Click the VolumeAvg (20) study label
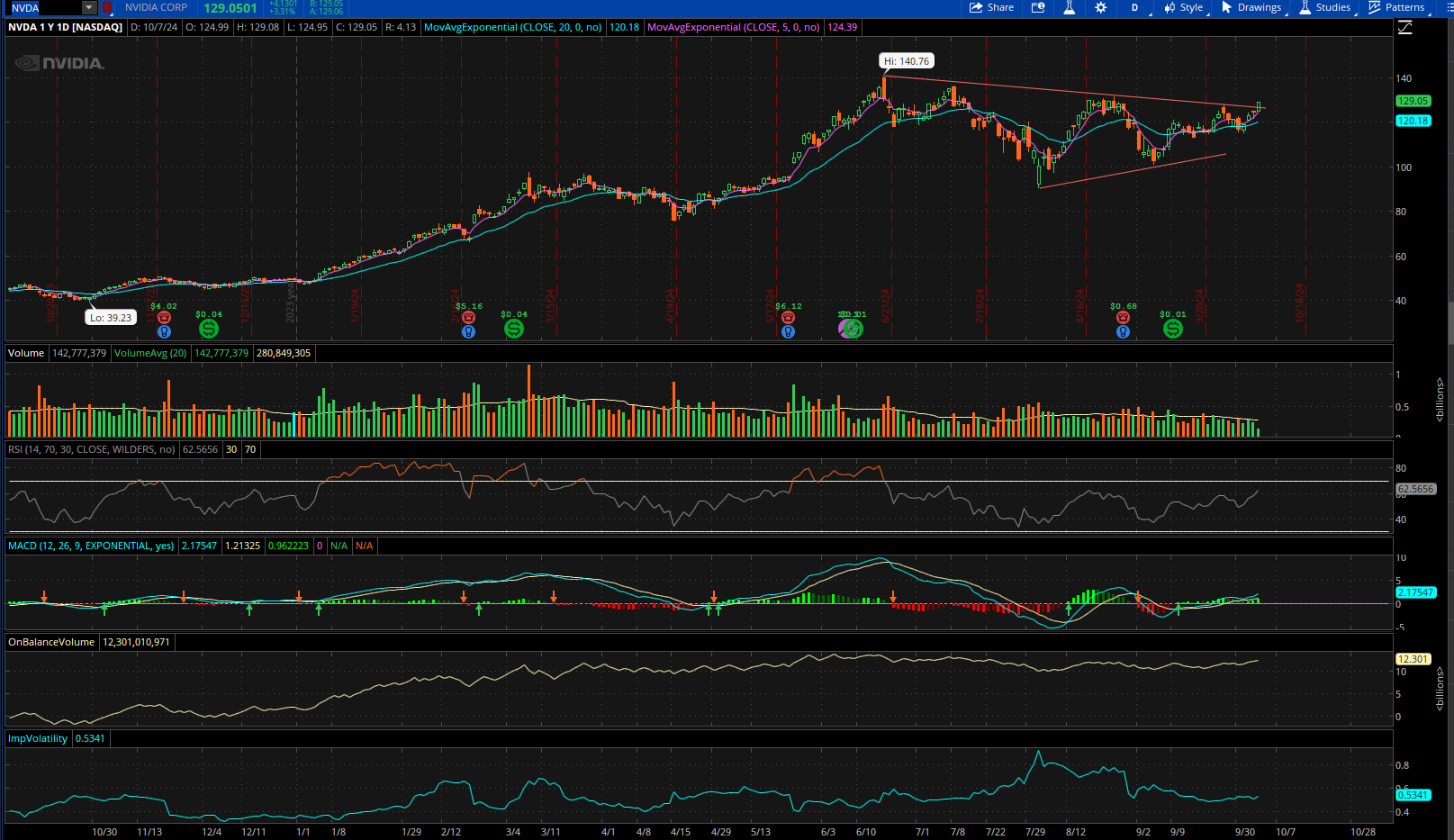The image size is (1454, 840). [150, 353]
